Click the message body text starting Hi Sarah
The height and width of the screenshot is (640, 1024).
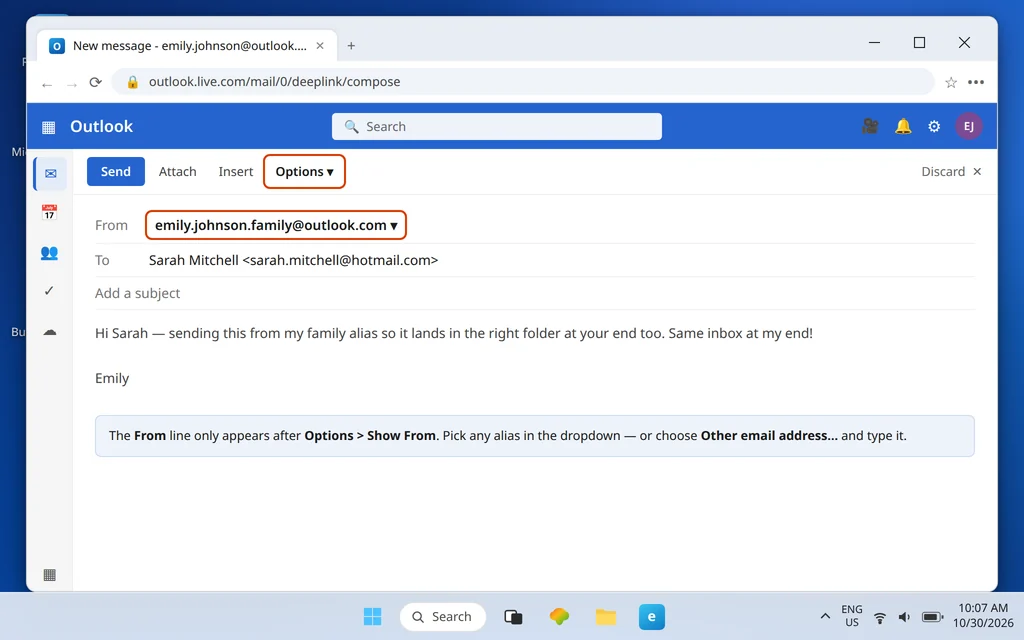(454, 334)
